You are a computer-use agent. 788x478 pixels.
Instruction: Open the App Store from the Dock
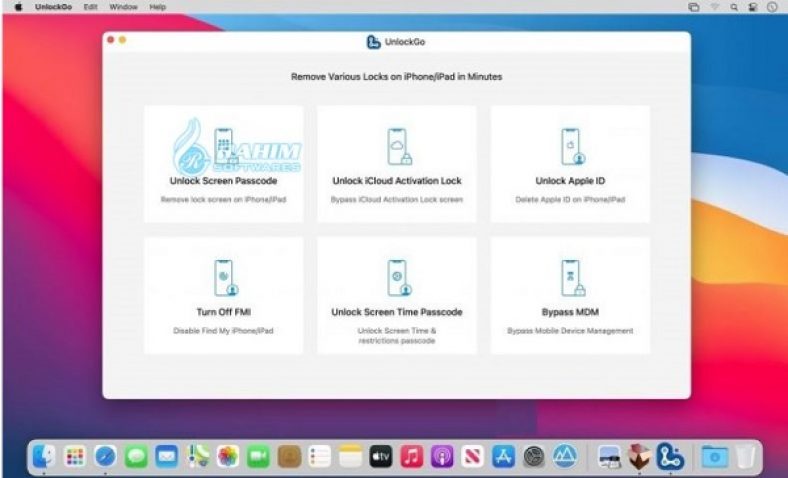coord(504,456)
